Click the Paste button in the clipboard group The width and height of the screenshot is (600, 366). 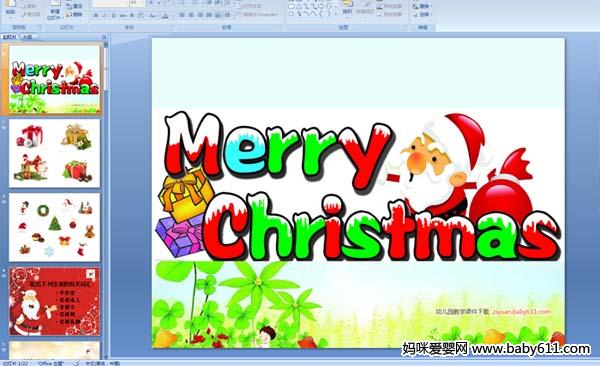tap(11, 8)
